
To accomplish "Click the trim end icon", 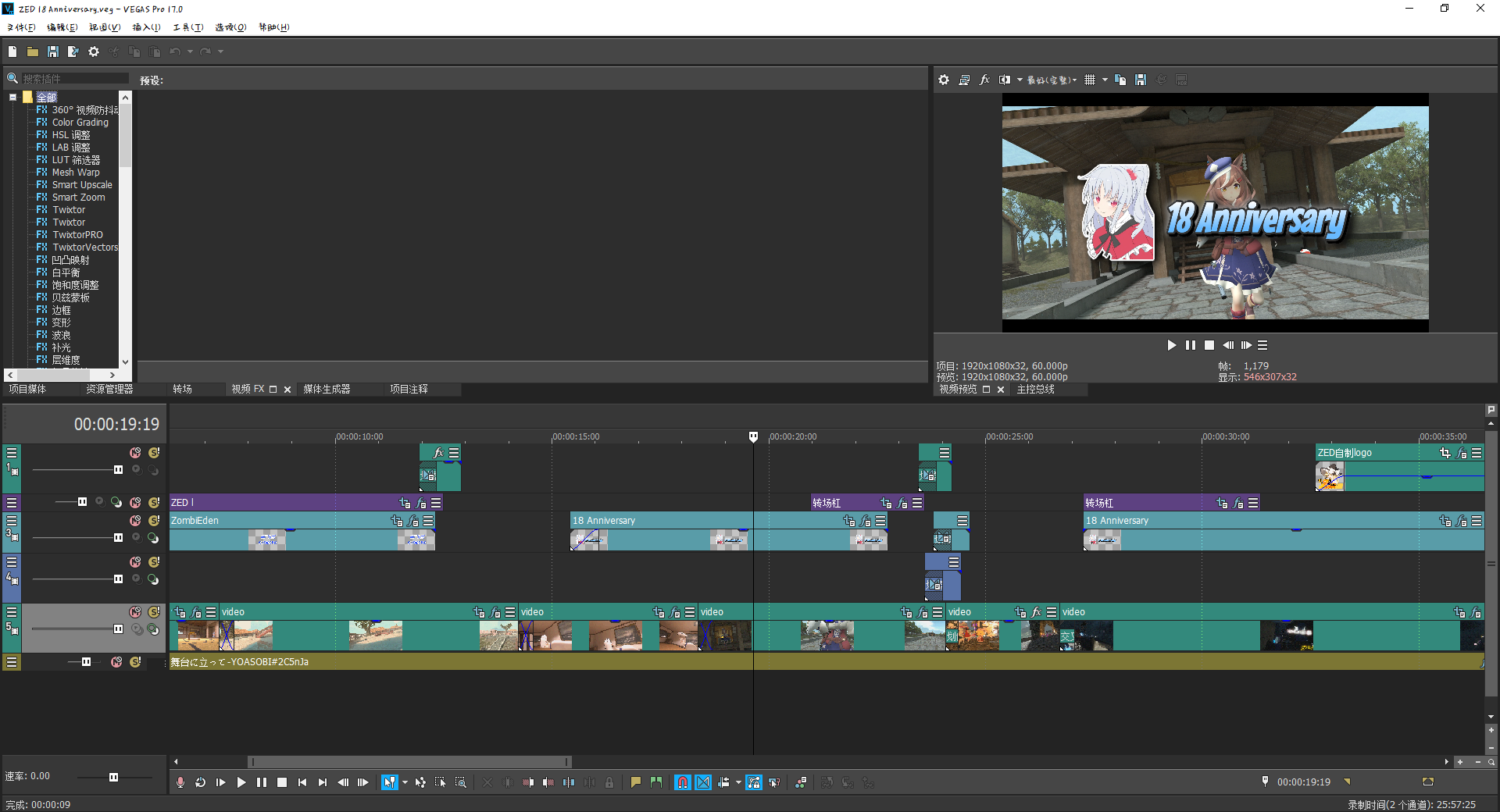I will coord(548,782).
